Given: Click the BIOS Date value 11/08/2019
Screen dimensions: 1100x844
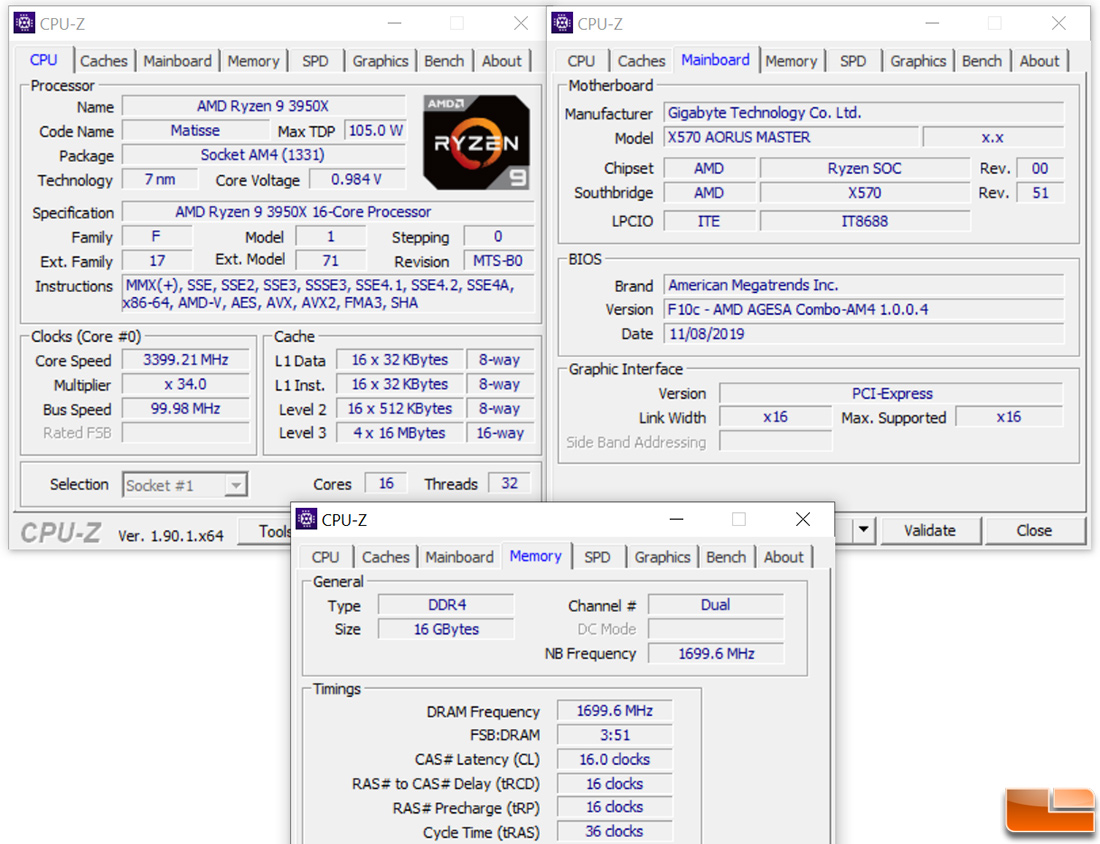Looking at the screenshot, I should 864,334.
